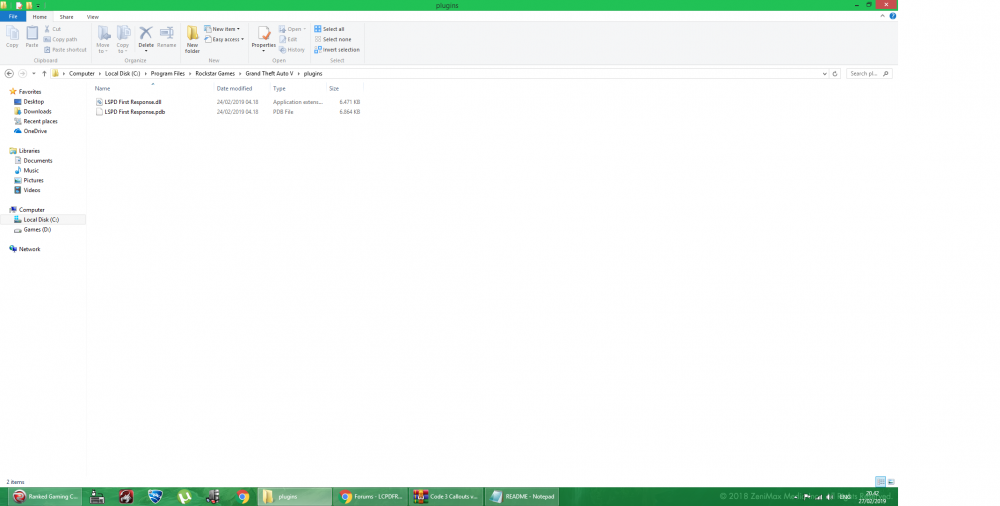Screen dimensions: 1000x506
Task: Click Edit in the Open group
Action: point(288,39)
